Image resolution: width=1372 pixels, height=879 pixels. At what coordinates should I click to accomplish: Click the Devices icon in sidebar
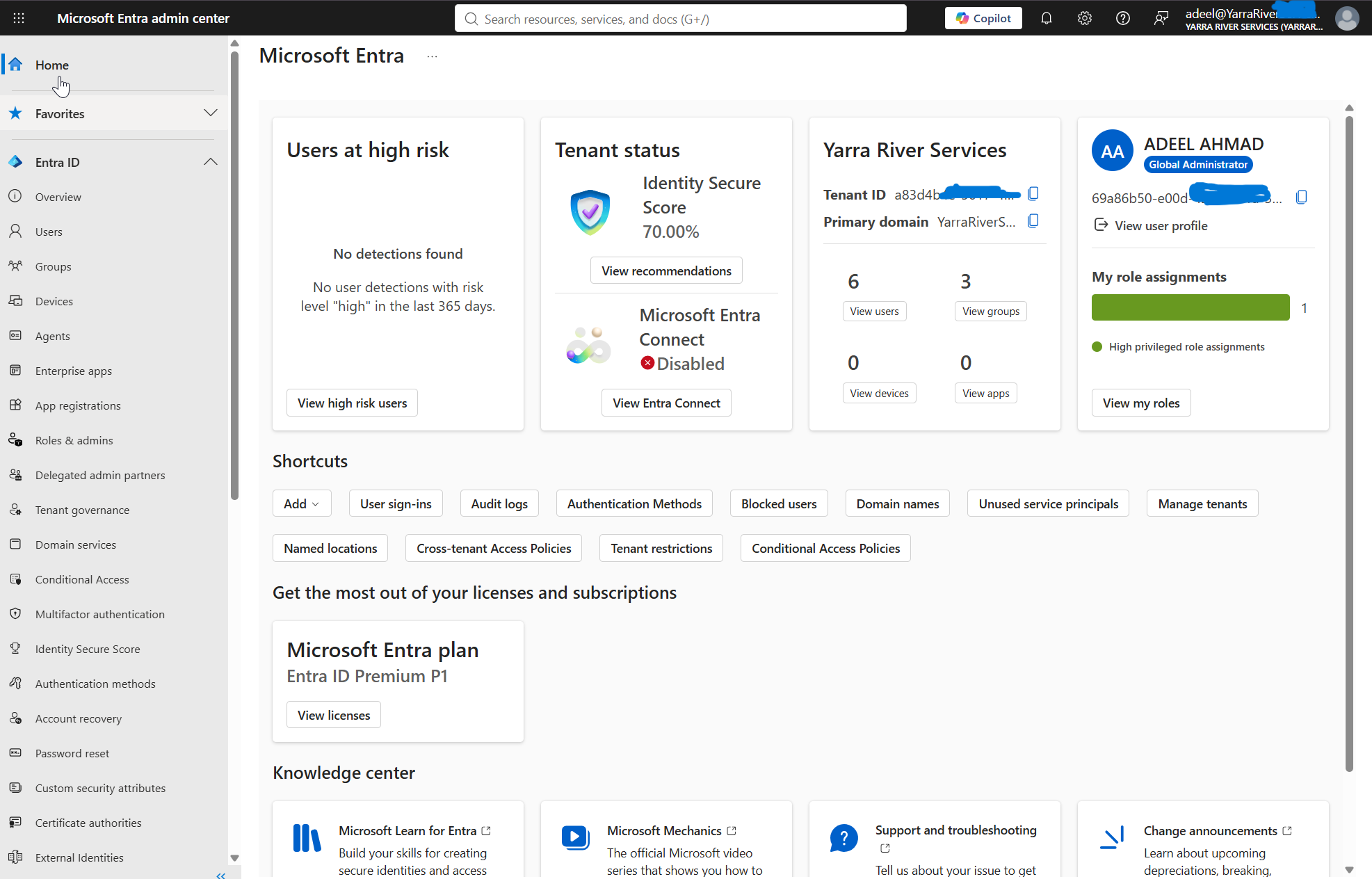click(x=15, y=300)
